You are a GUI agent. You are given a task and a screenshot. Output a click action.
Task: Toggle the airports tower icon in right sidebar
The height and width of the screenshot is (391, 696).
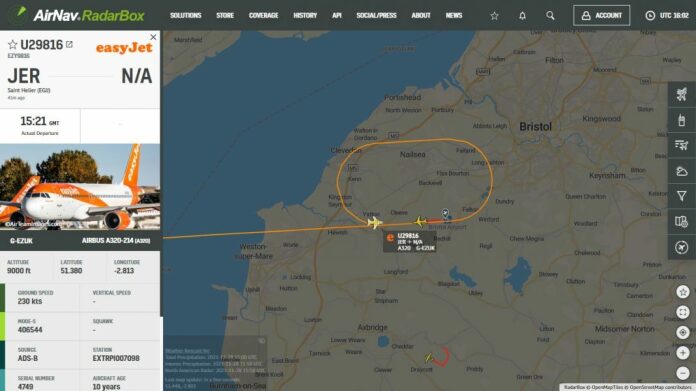(x=682, y=120)
